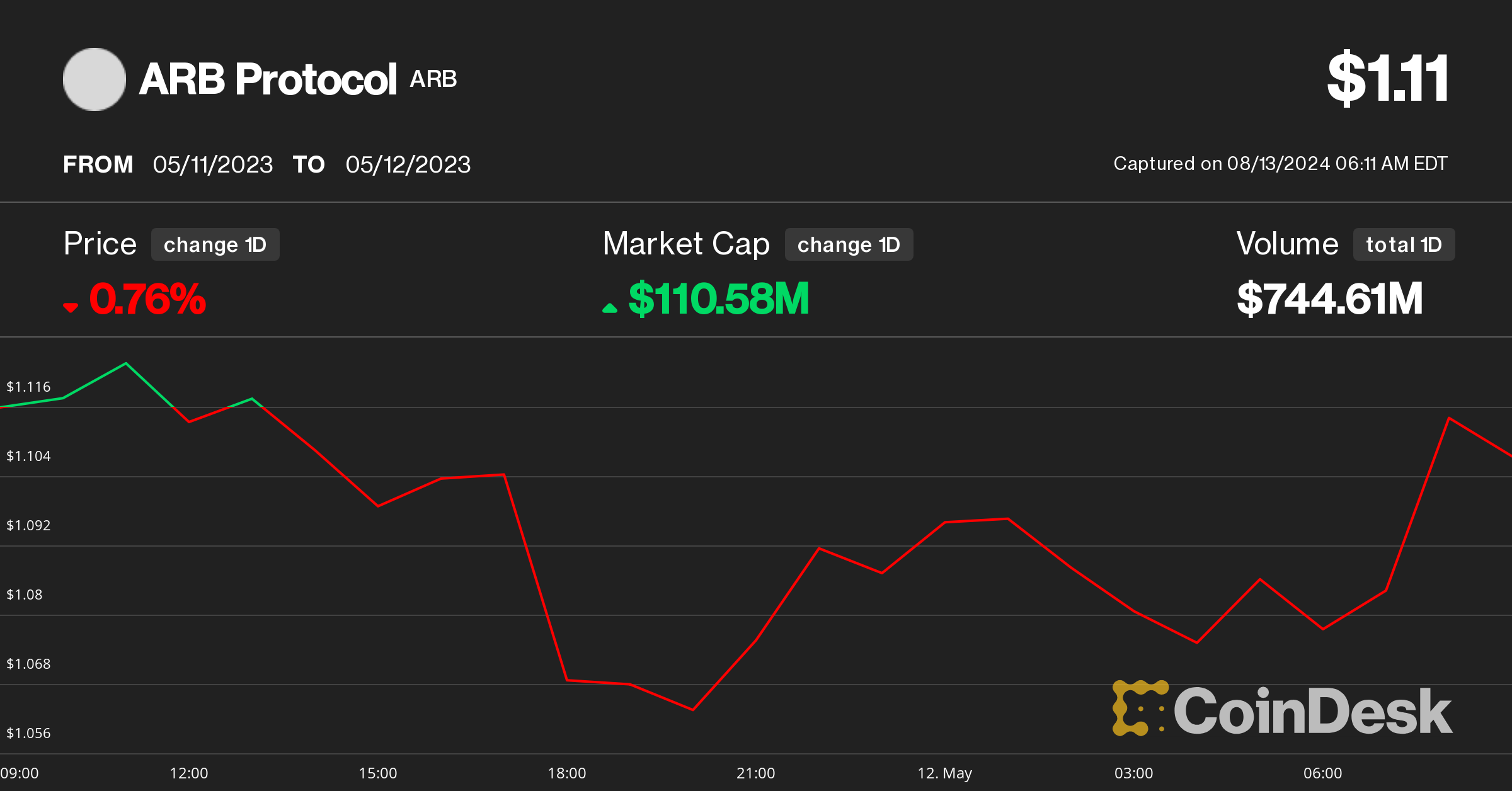1512x791 pixels.
Task: Click the "total 1D" badge beside Volume
Action: coord(1404,244)
